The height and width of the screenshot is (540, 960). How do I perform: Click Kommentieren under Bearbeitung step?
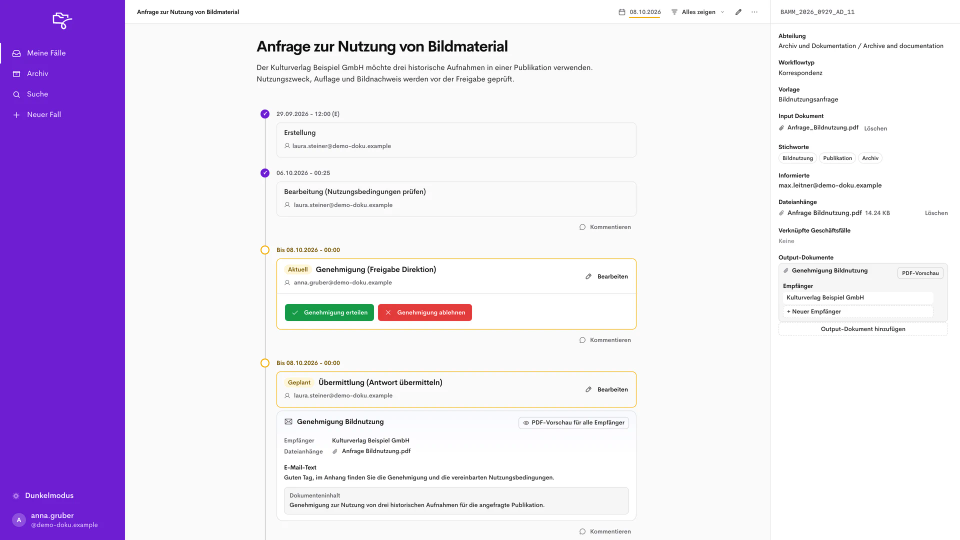pyautogui.click(x=605, y=227)
